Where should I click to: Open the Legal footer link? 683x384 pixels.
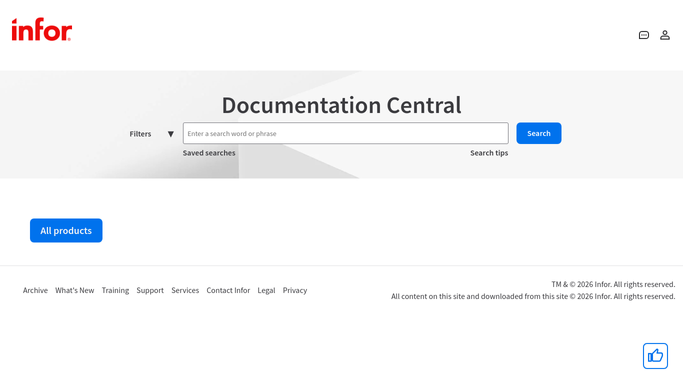click(x=266, y=290)
